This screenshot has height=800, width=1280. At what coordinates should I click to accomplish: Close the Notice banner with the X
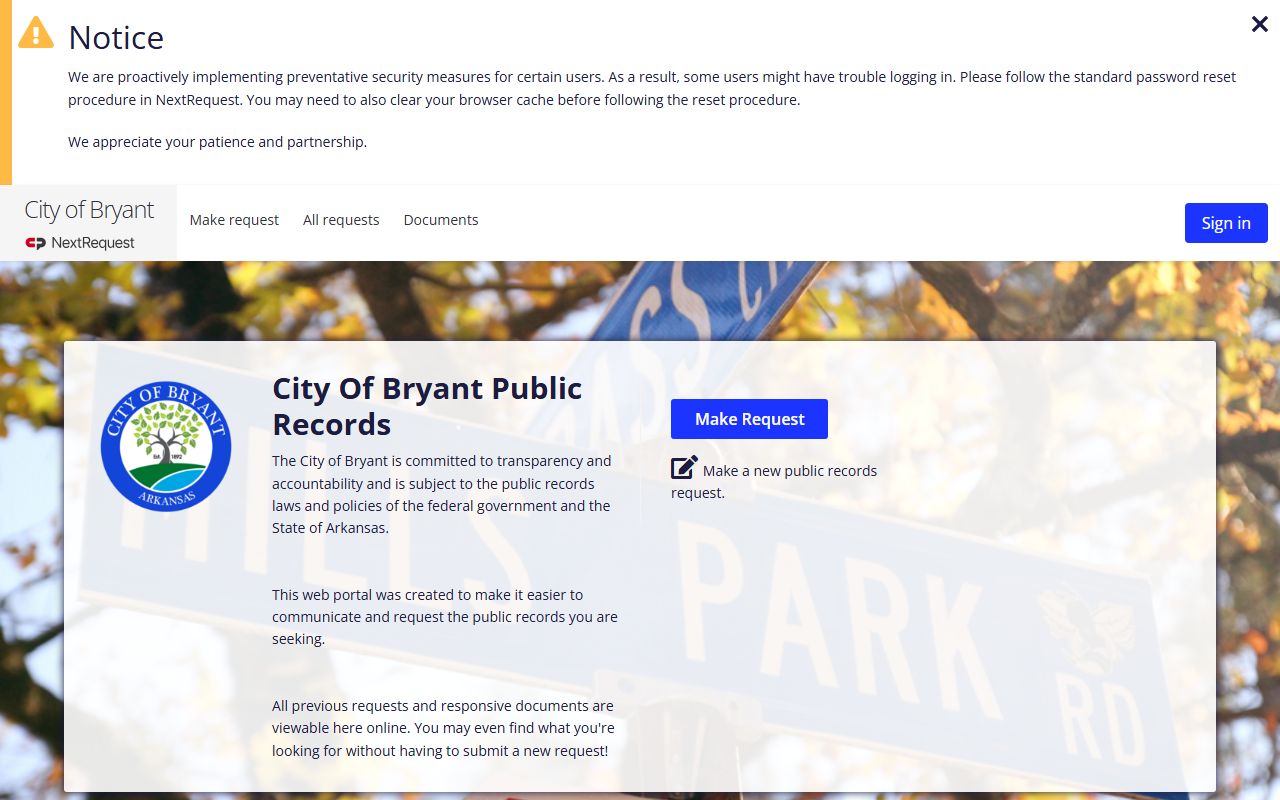[1259, 24]
